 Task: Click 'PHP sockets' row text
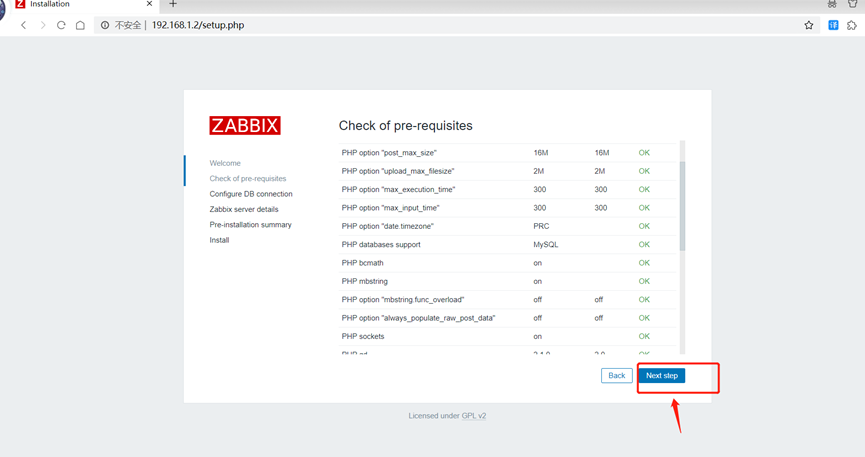(363, 336)
